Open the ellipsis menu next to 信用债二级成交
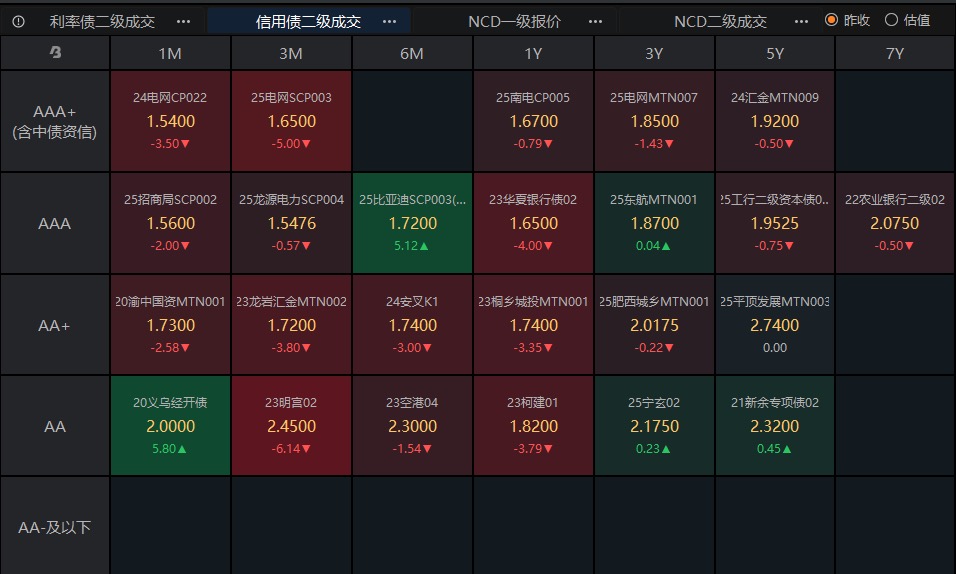 [389, 21]
